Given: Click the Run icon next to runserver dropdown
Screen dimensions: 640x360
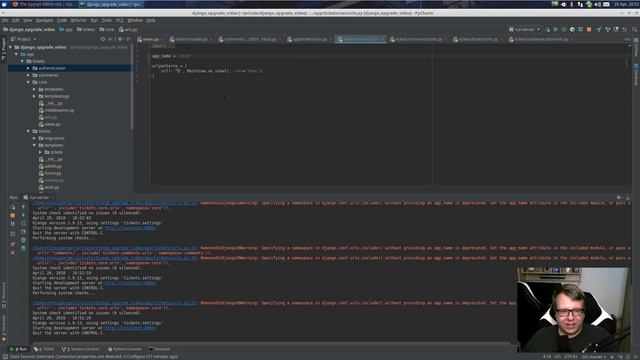Looking at the screenshot, I should [547, 29].
